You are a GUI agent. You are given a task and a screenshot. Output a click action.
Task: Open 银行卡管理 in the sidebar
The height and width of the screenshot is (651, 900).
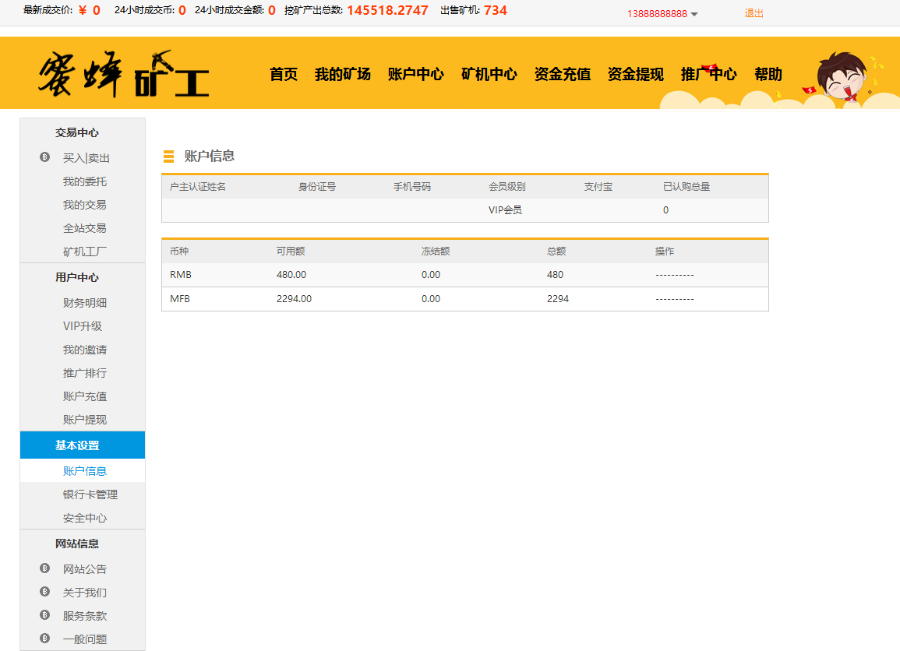[x=92, y=494]
